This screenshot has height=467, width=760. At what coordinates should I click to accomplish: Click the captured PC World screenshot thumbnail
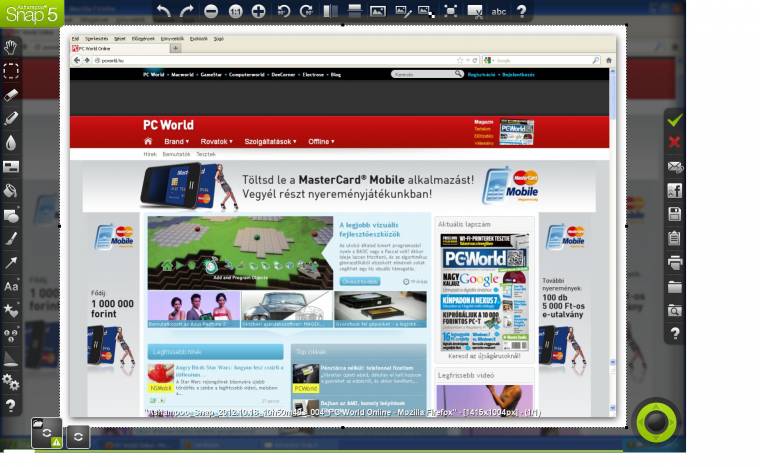point(343,226)
